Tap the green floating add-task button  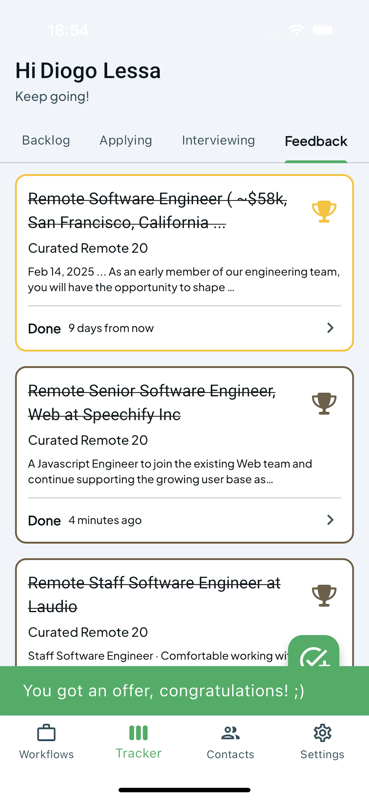coord(313,651)
